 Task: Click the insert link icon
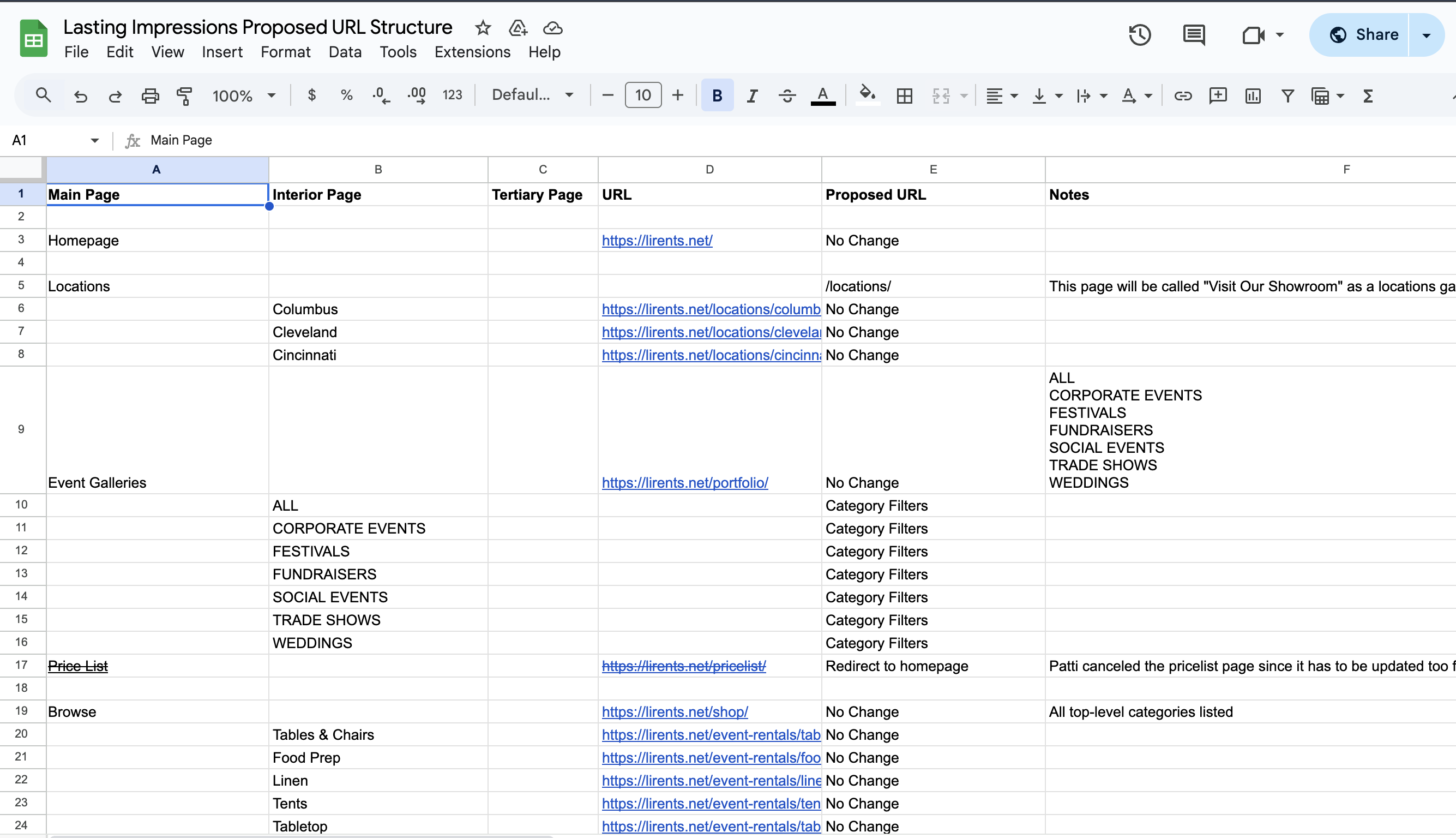pos(1183,95)
